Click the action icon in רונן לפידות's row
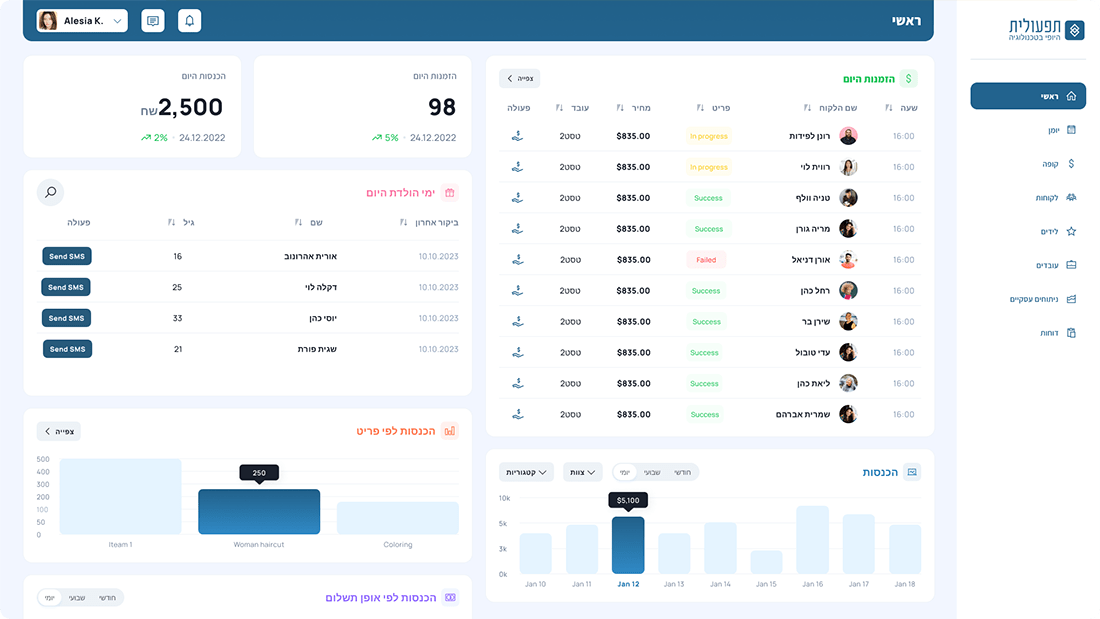This screenshot has width=1100, height=619. [518, 136]
